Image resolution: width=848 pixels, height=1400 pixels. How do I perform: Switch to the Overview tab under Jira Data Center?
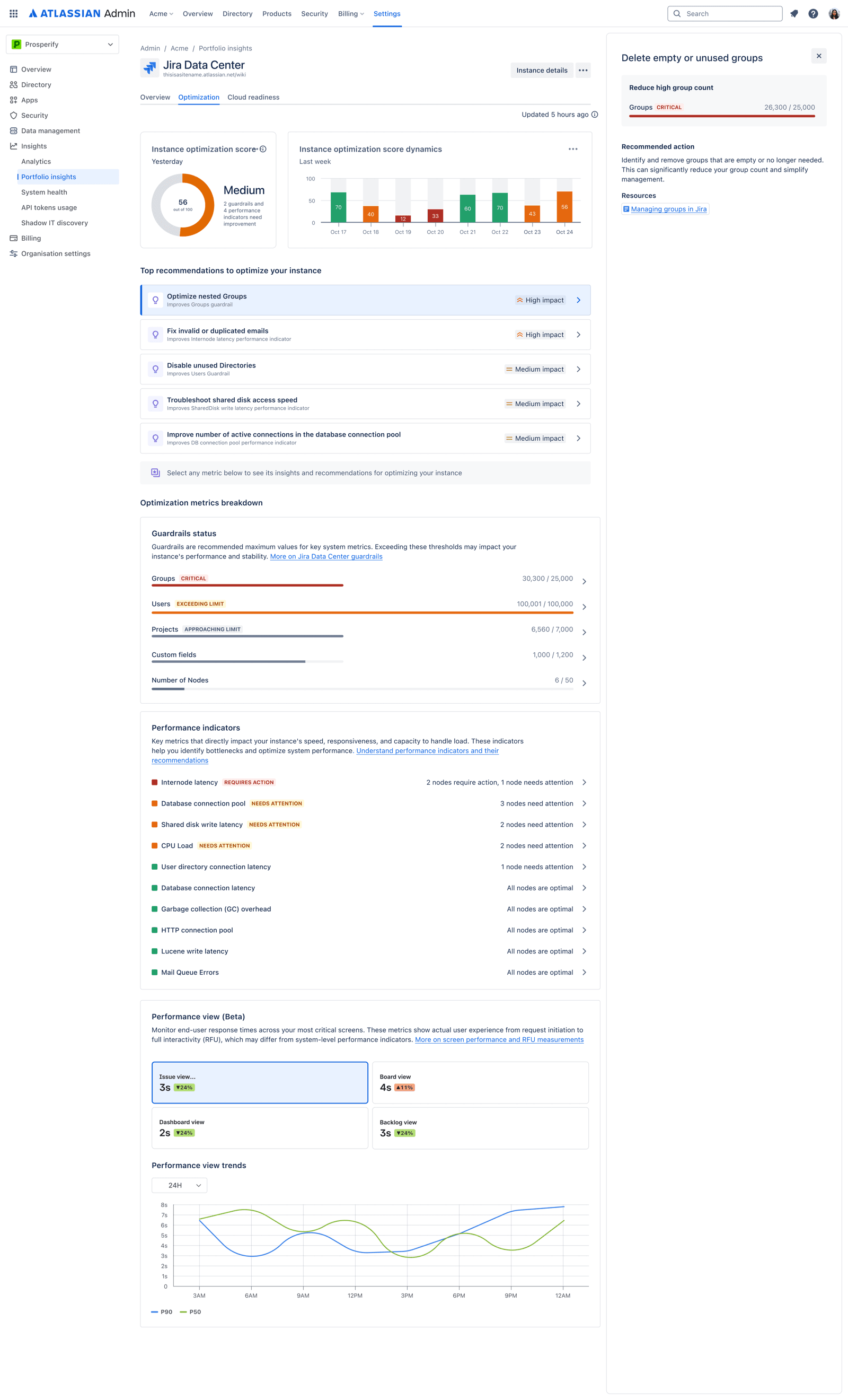click(x=155, y=97)
